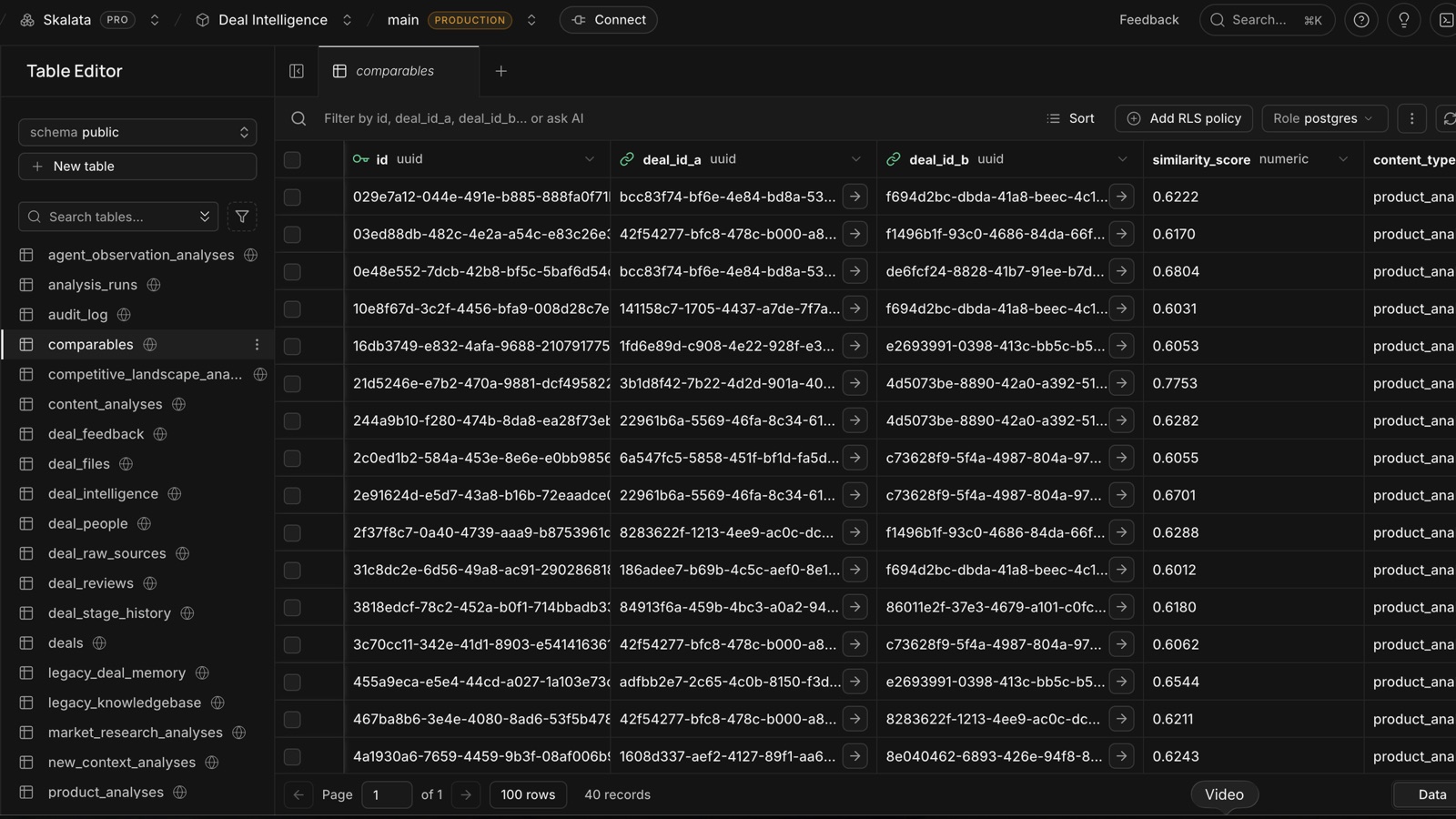Follow deal_id_b arrow for row 3818edcf

[x=1121, y=607]
